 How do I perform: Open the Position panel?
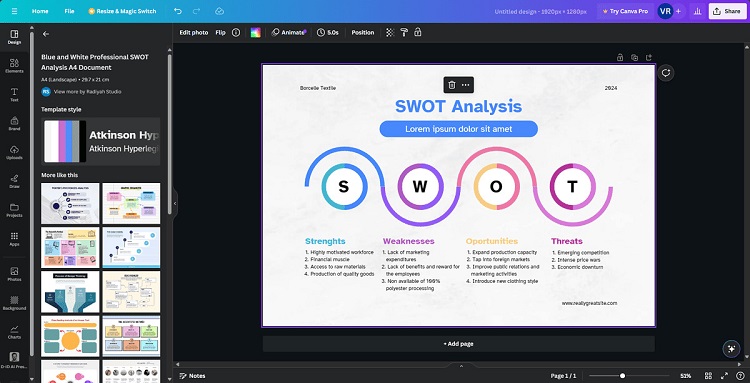363,33
